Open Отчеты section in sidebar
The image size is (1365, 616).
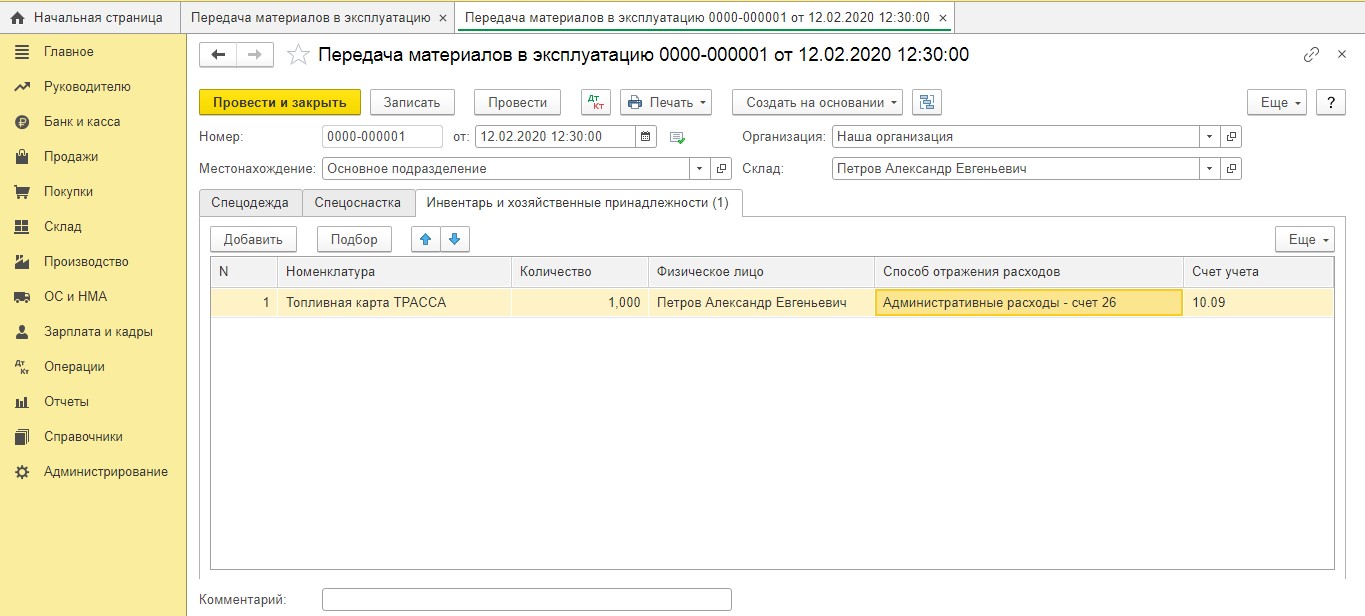click(x=66, y=402)
